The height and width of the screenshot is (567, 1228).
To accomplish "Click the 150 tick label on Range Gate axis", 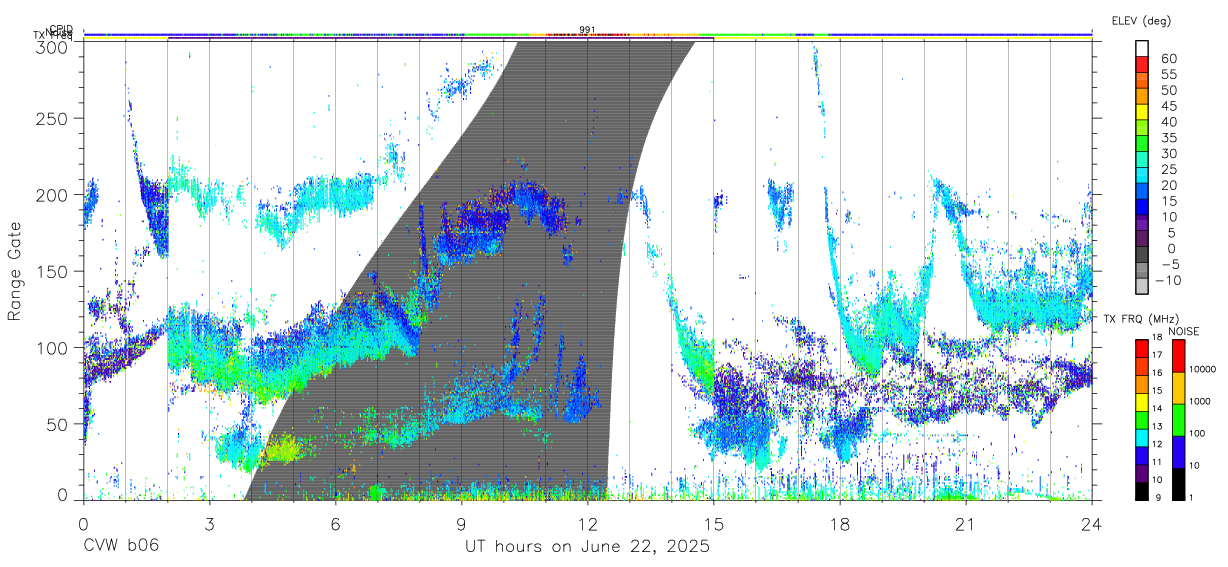I will [x=52, y=271].
